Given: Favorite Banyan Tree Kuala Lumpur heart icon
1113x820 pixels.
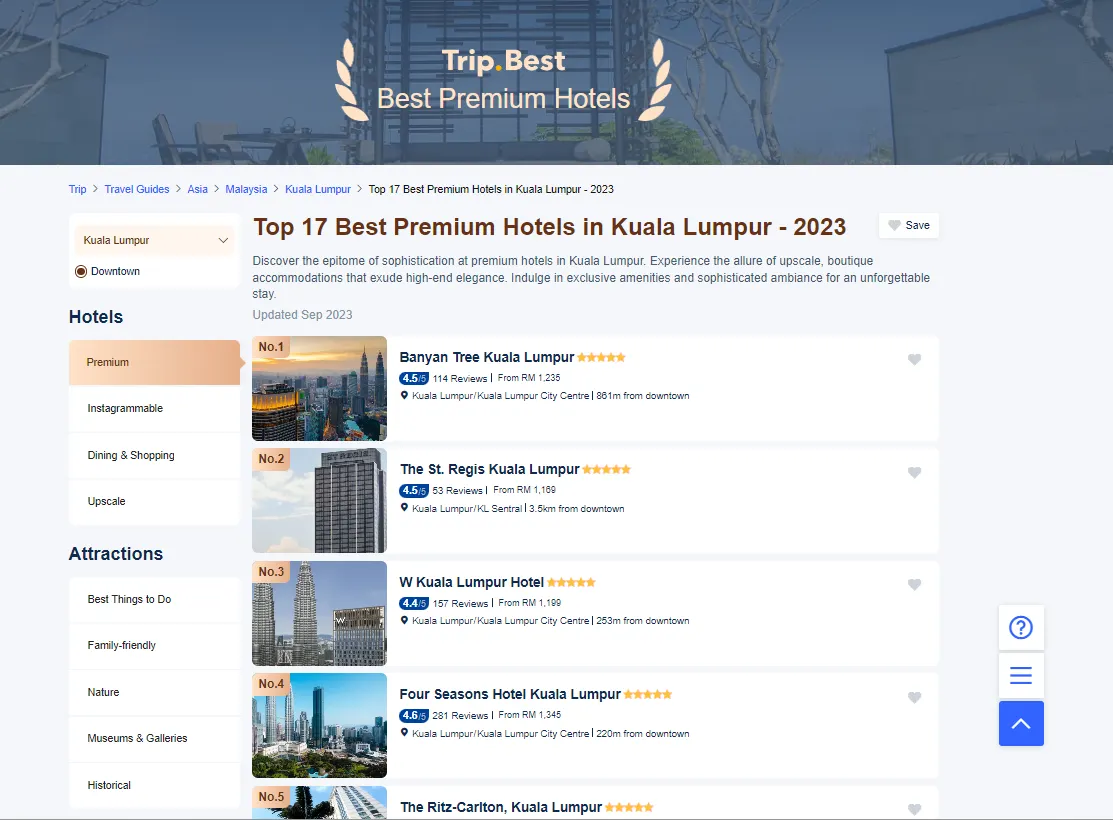Looking at the screenshot, I should 914,360.
